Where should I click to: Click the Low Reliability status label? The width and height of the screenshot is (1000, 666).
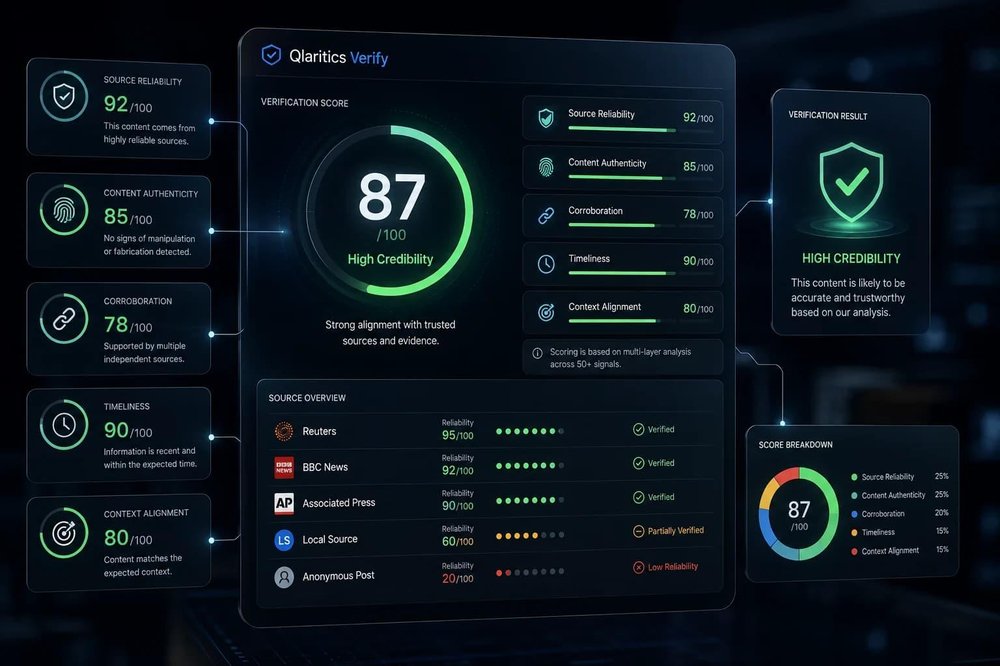point(673,566)
